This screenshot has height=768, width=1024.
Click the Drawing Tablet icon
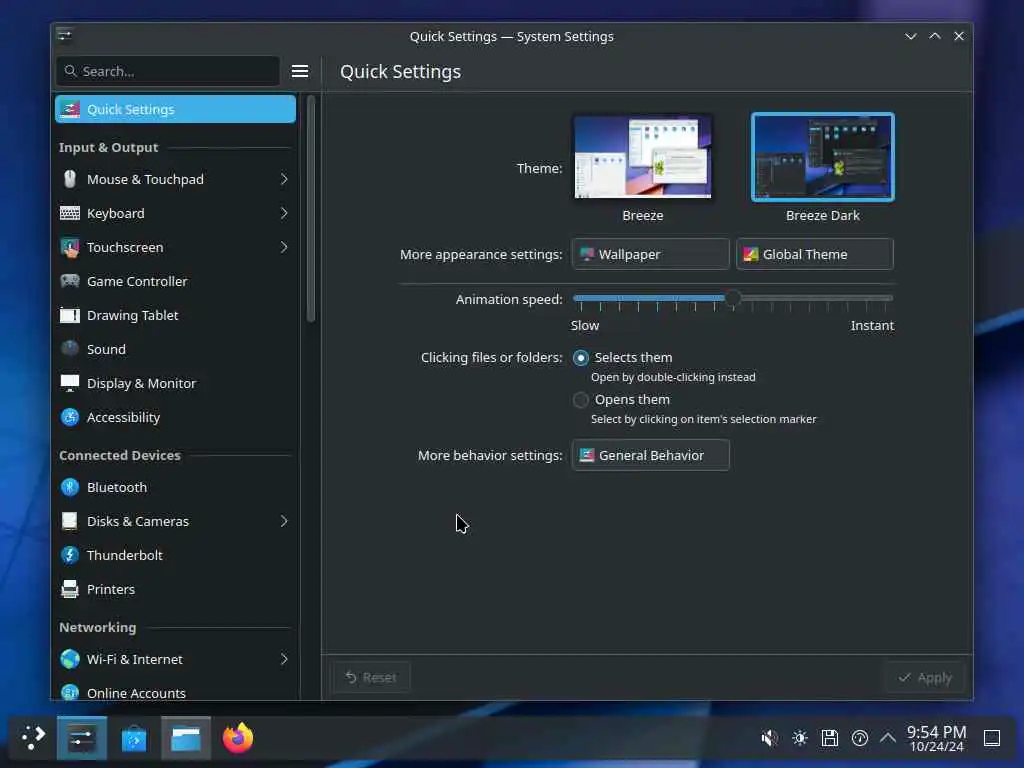[70, 315]
